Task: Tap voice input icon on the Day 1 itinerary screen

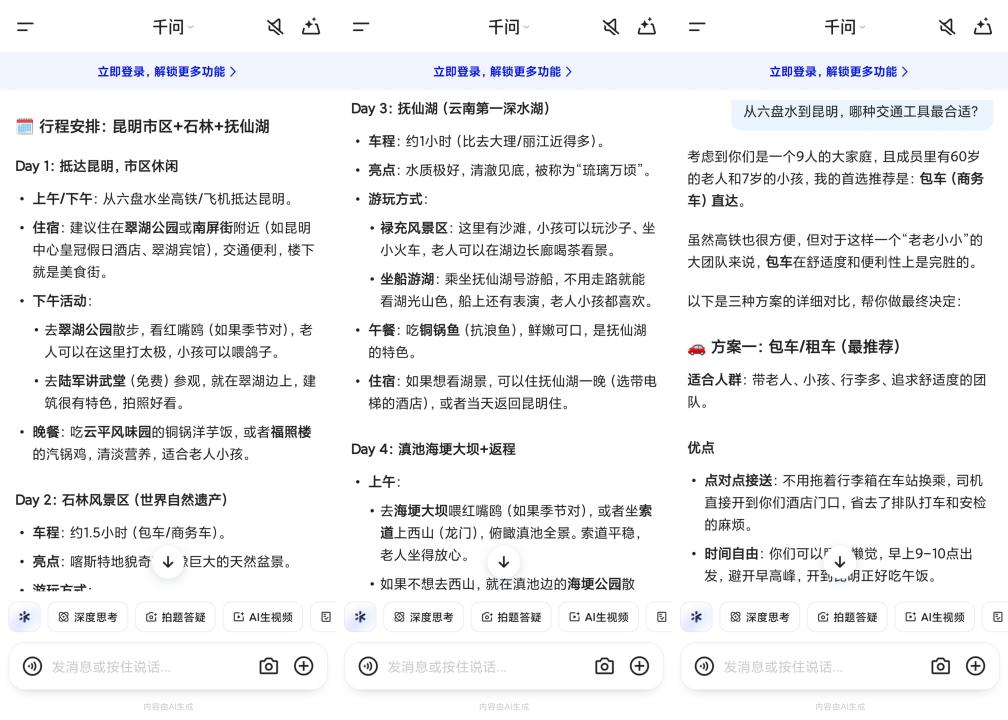Action: (32, 666)
